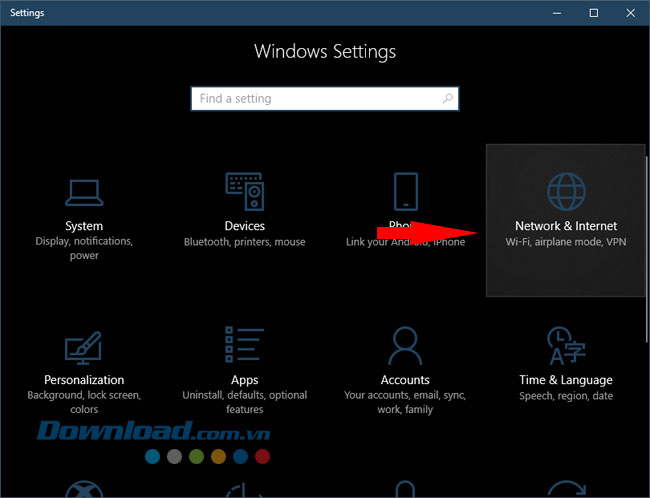This screenshot has width=650, height=498.
Task: Click 'Bluetooth, printers, mouse' description text
Action: 244,242
